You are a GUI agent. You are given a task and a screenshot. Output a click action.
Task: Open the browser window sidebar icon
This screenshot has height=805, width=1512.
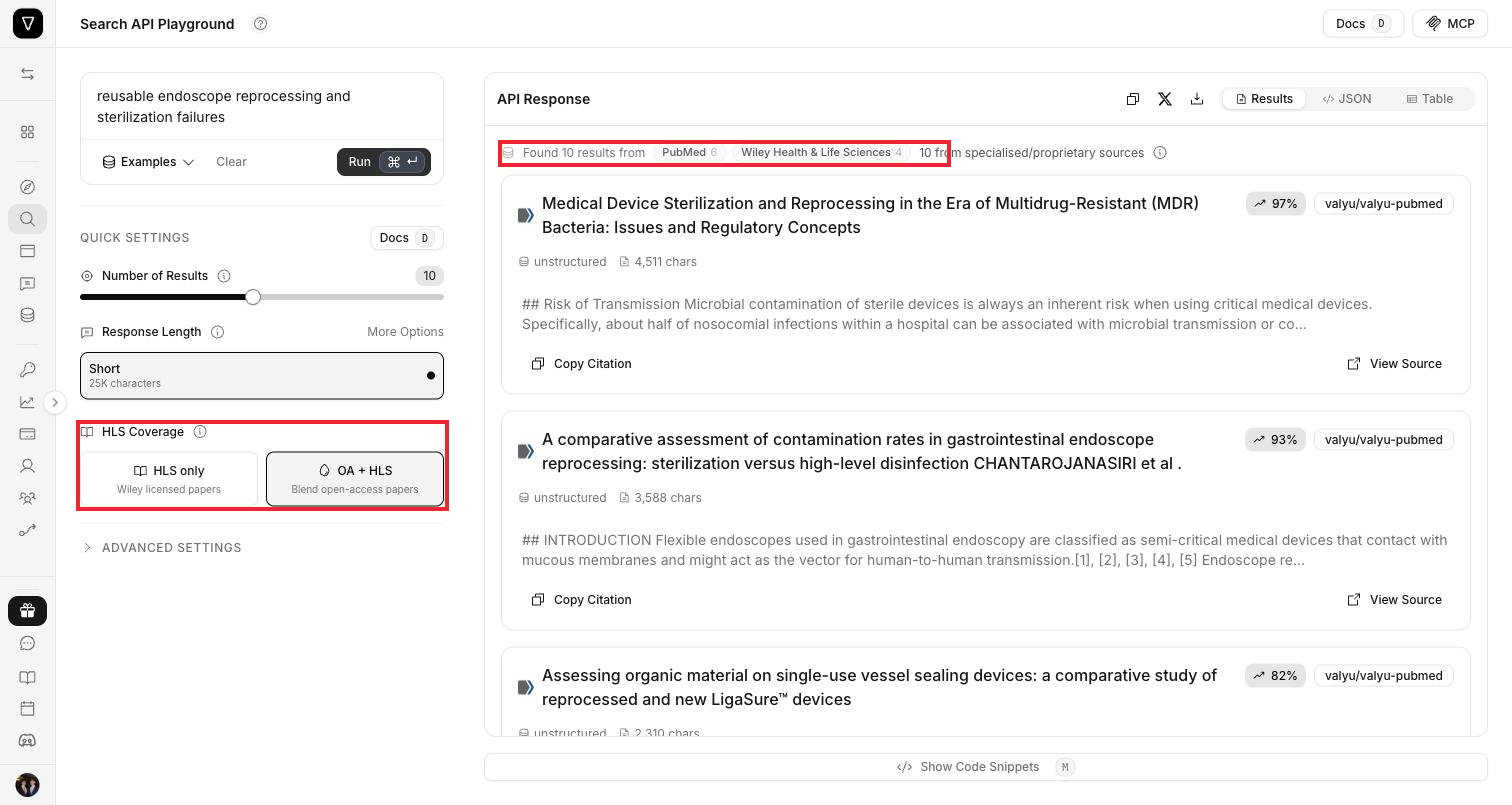pyautogui.click(x=28, y=251)
